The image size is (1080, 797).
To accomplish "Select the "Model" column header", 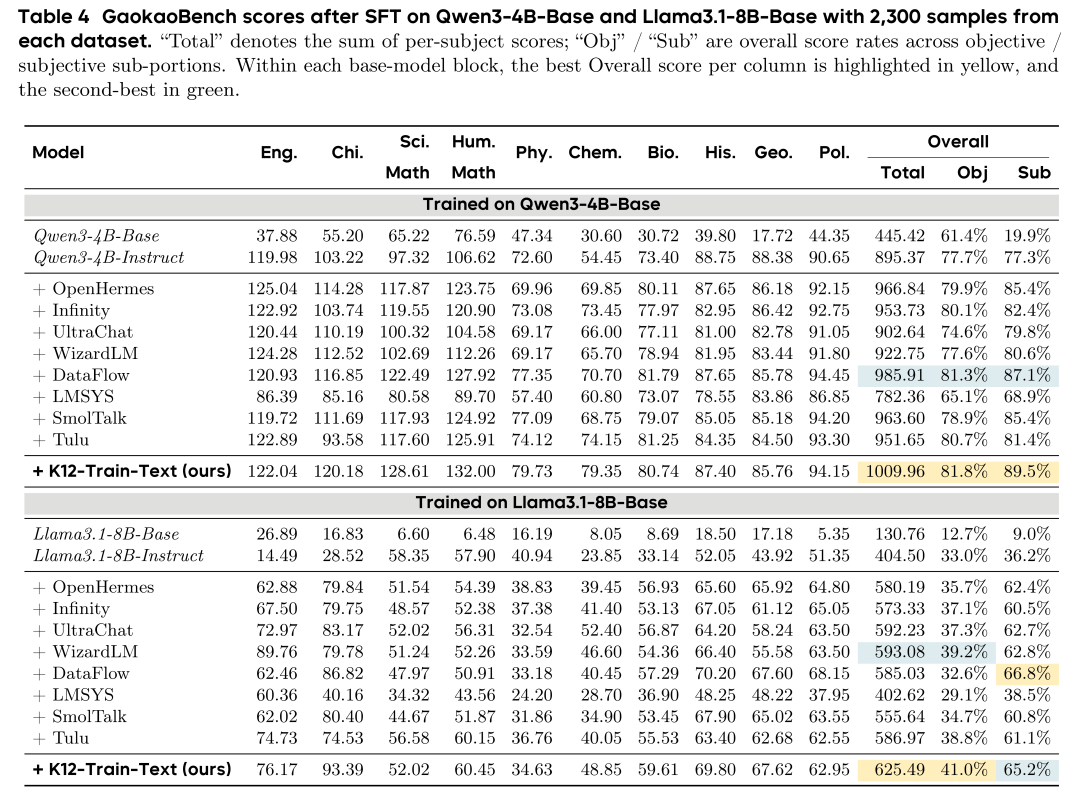I will point(58,152).
